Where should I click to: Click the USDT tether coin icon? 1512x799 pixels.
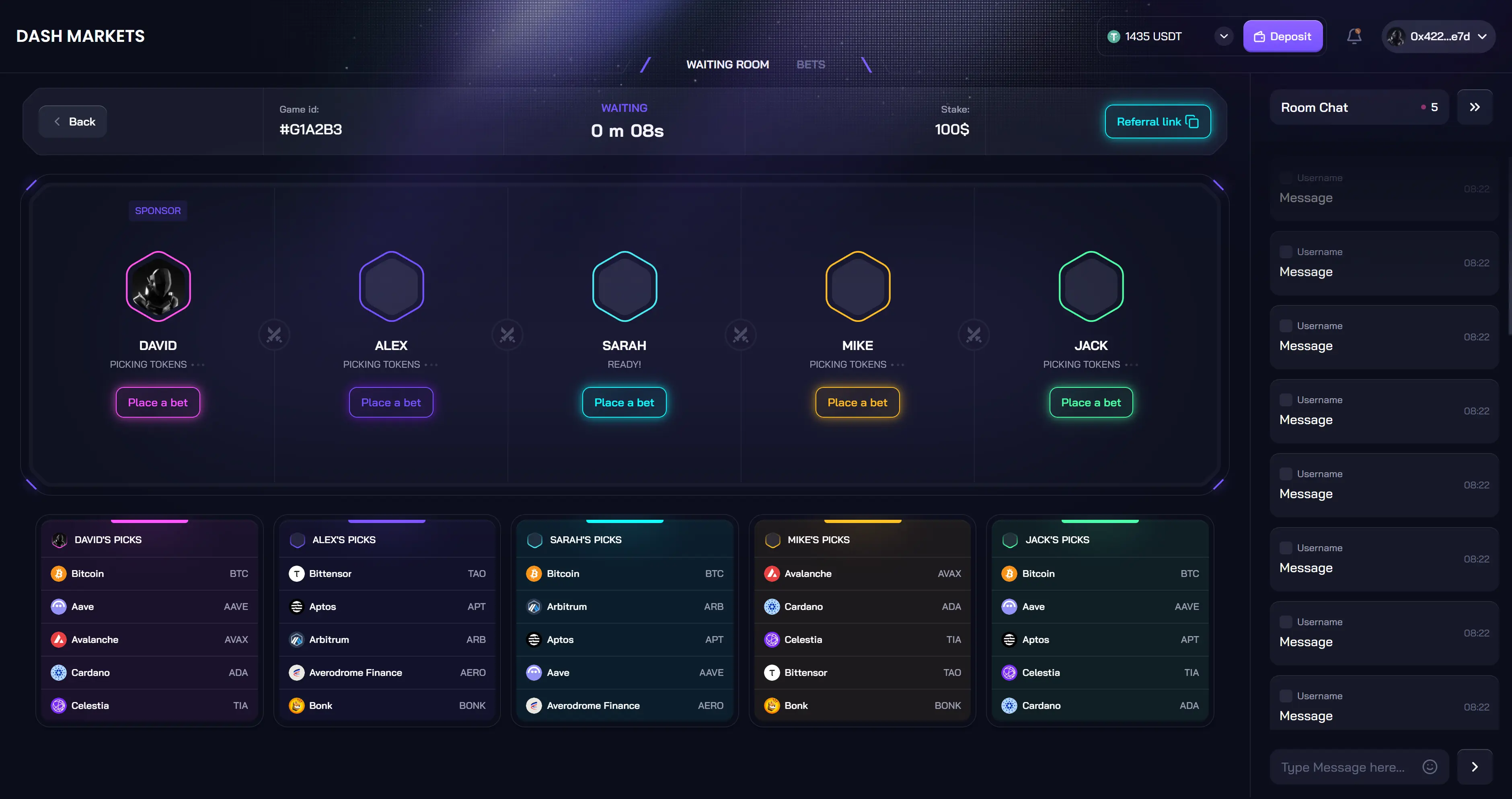tap(1113, 36)
